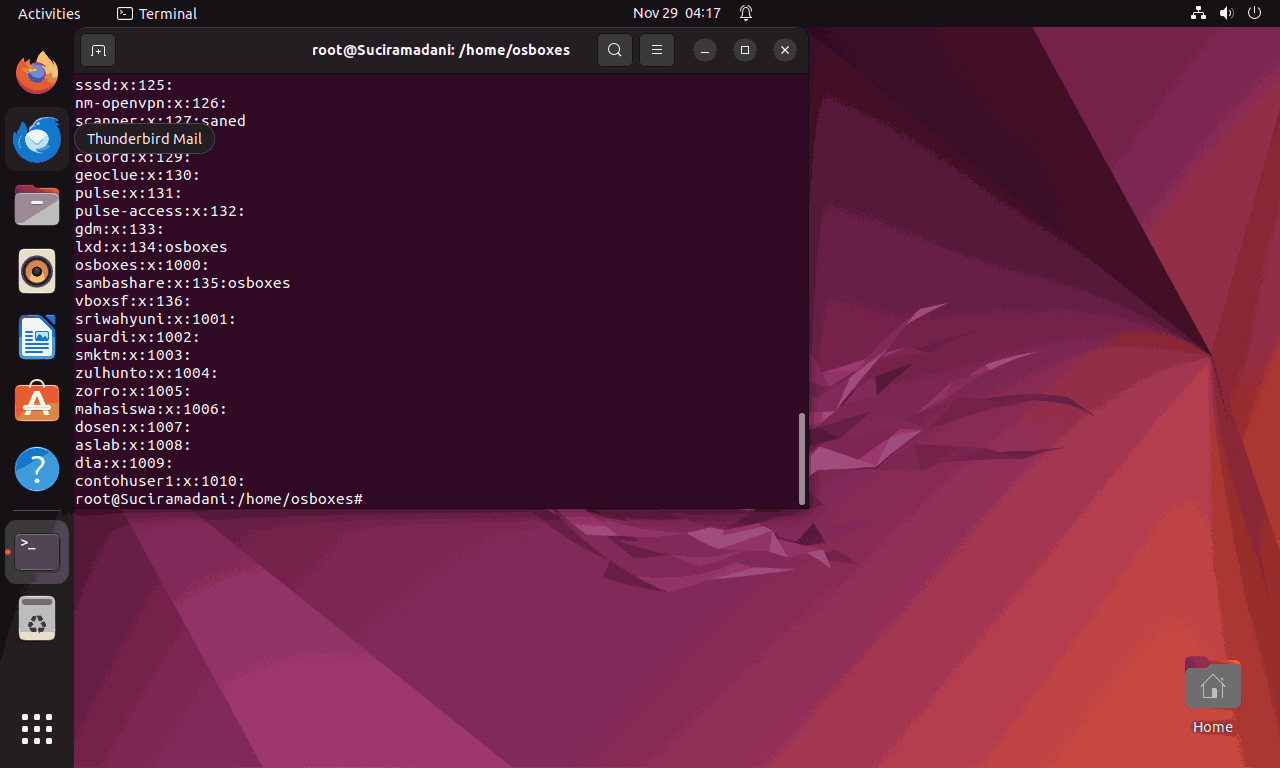Open Thunderbird Mail in the dock
The image size is (1280, 768).
tap(37, 139)
